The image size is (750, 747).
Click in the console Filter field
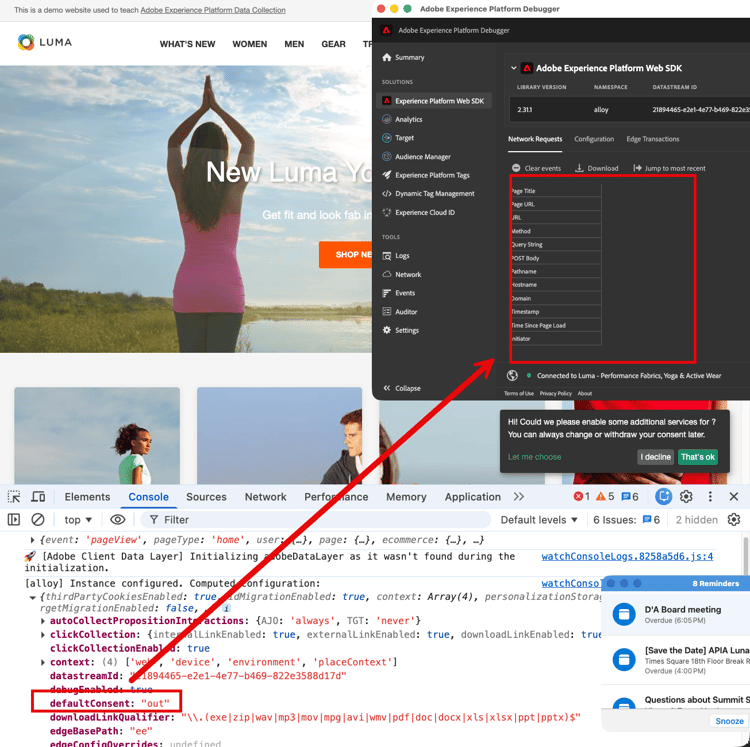[316, 520]
